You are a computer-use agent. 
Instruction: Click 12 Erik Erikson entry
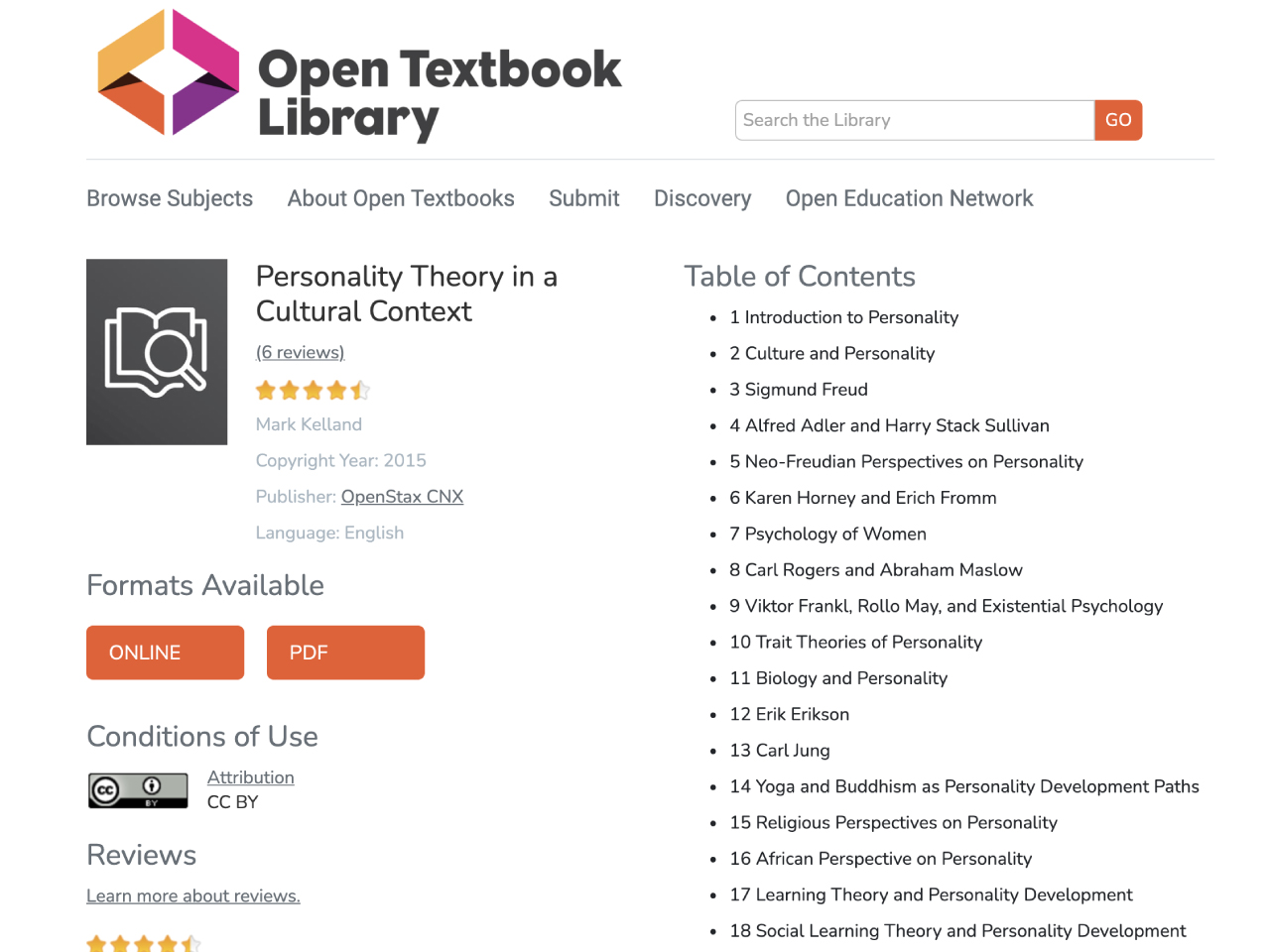pyautogui.click(x=790, y=714)
